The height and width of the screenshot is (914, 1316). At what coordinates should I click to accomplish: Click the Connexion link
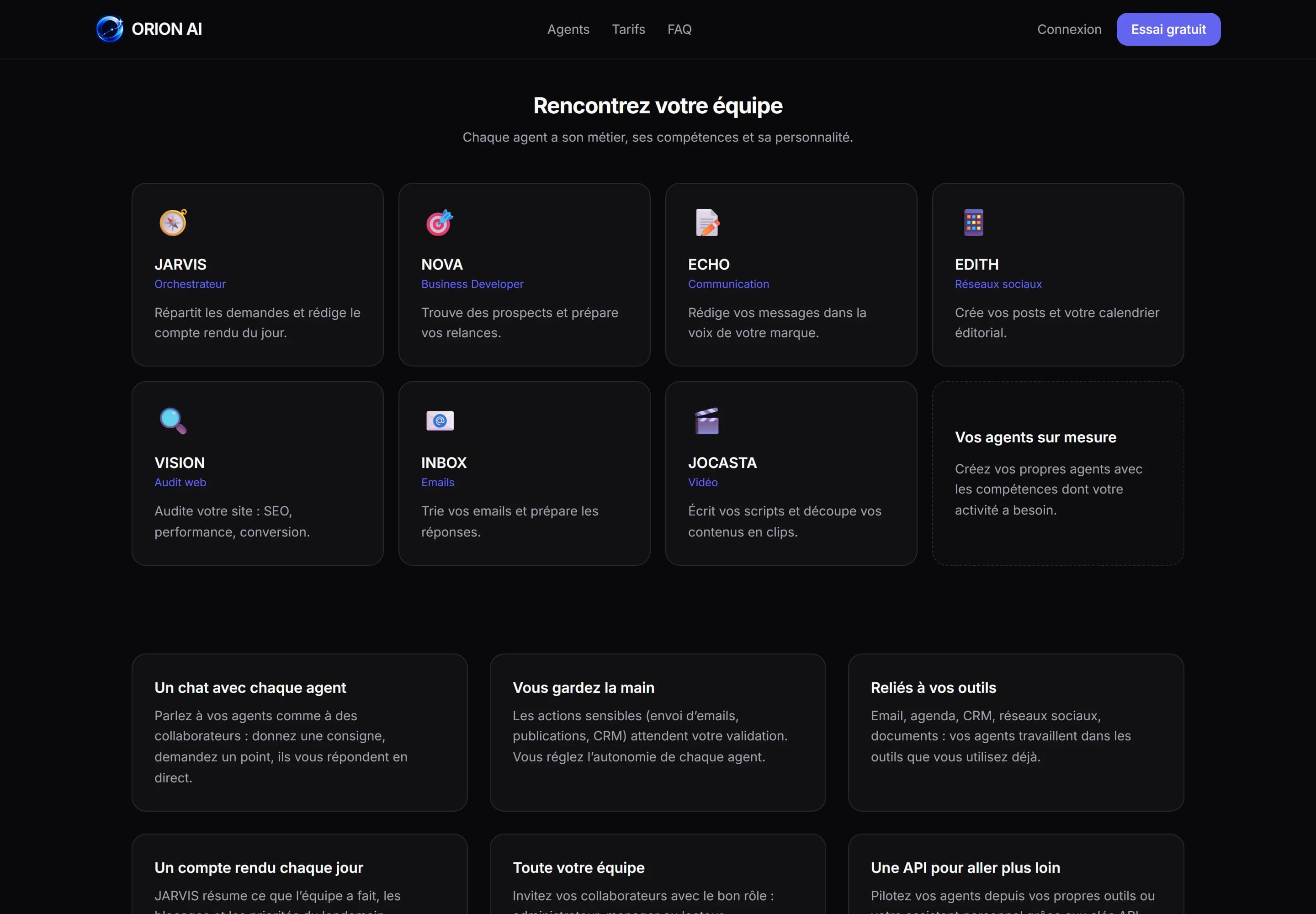pos(1069,29)
